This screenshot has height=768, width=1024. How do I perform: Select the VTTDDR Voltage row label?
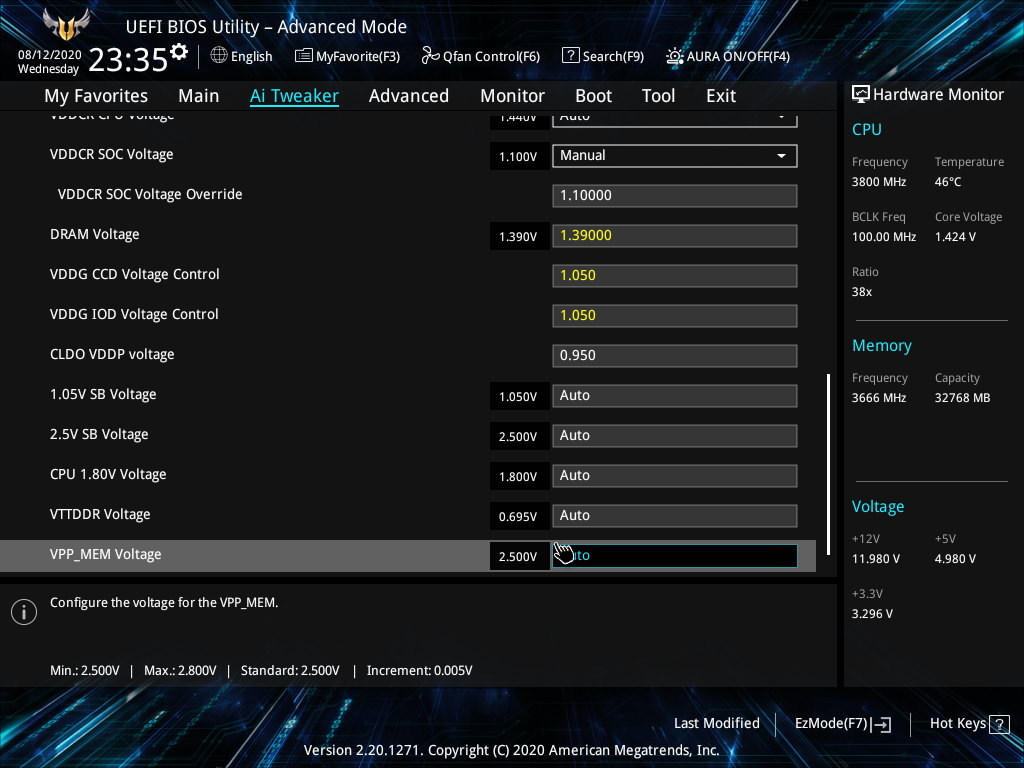pos(100,515)
